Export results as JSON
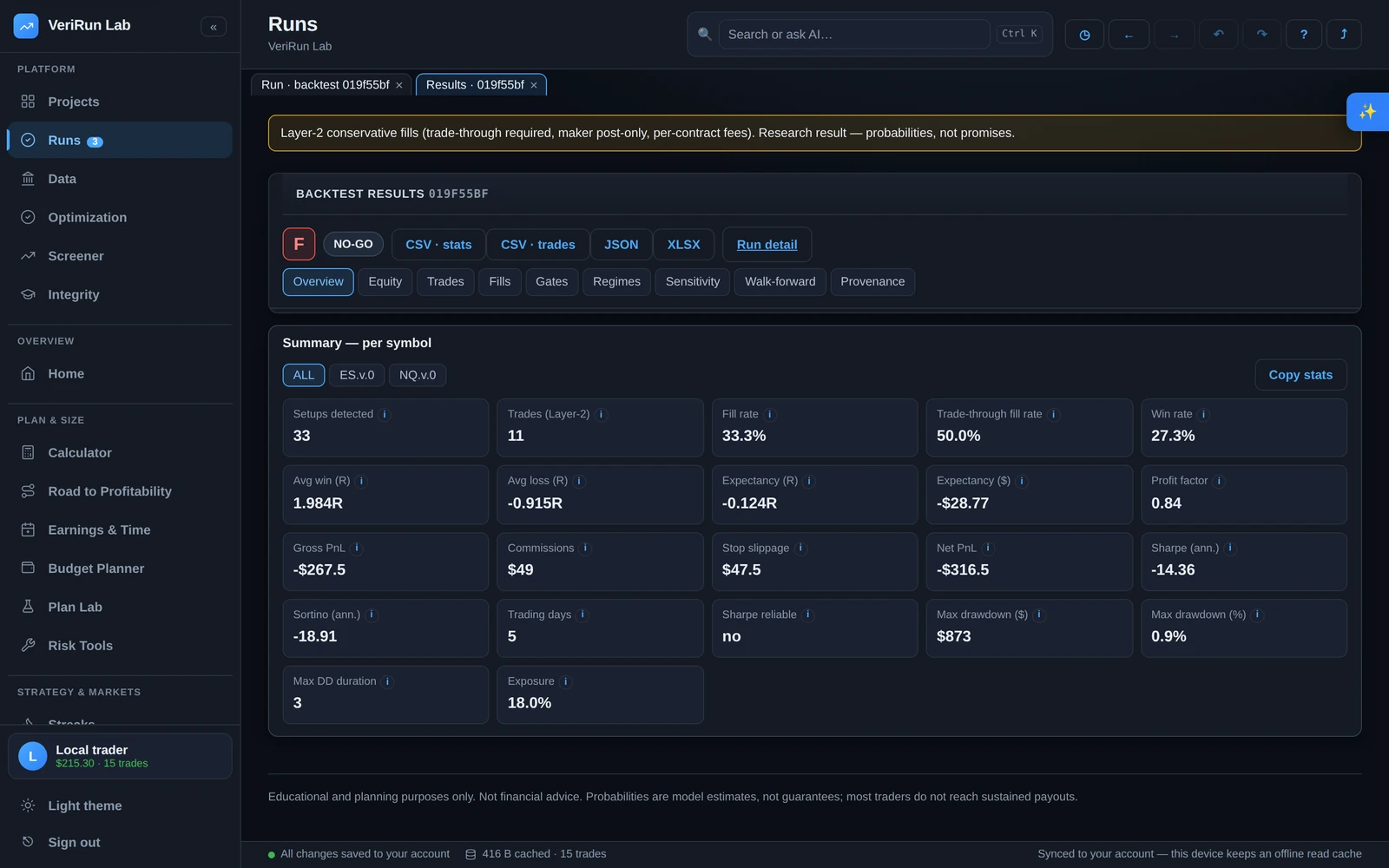Viewport: 1389px width, 868px height. (x=622, y=245)
